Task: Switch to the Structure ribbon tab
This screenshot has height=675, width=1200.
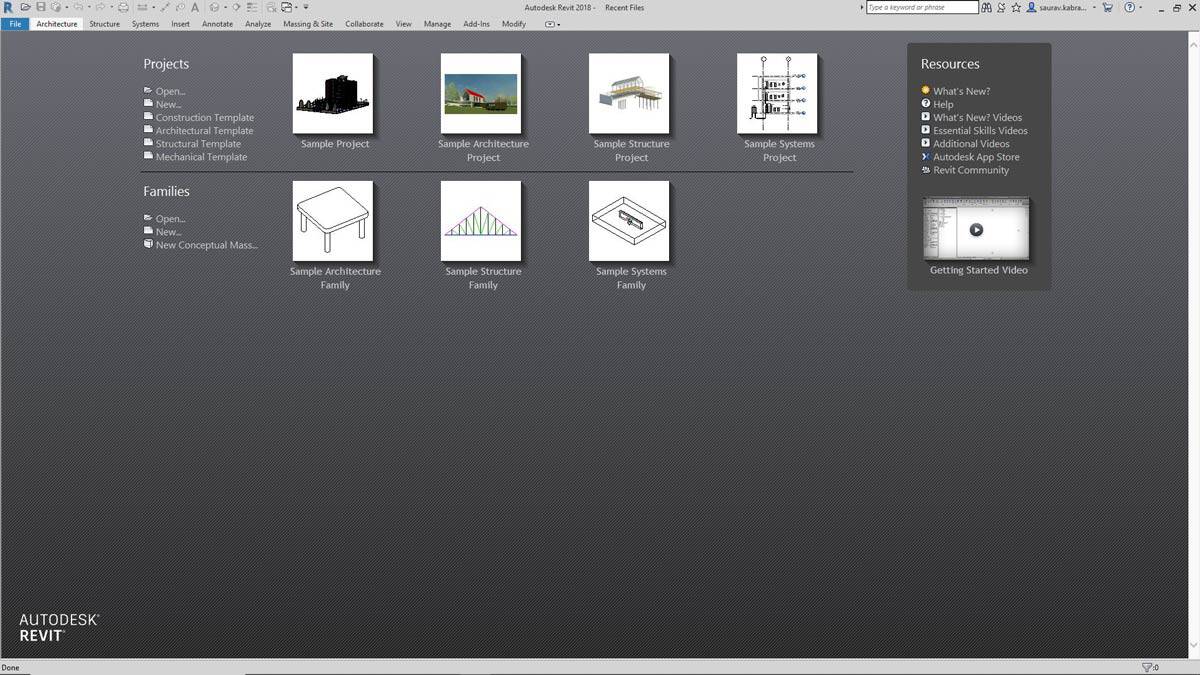Action: point(104,24)
